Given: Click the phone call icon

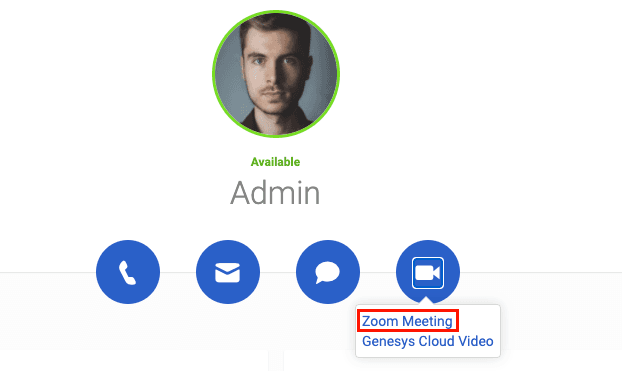Looking at the screenshot, I should [128, 272].
